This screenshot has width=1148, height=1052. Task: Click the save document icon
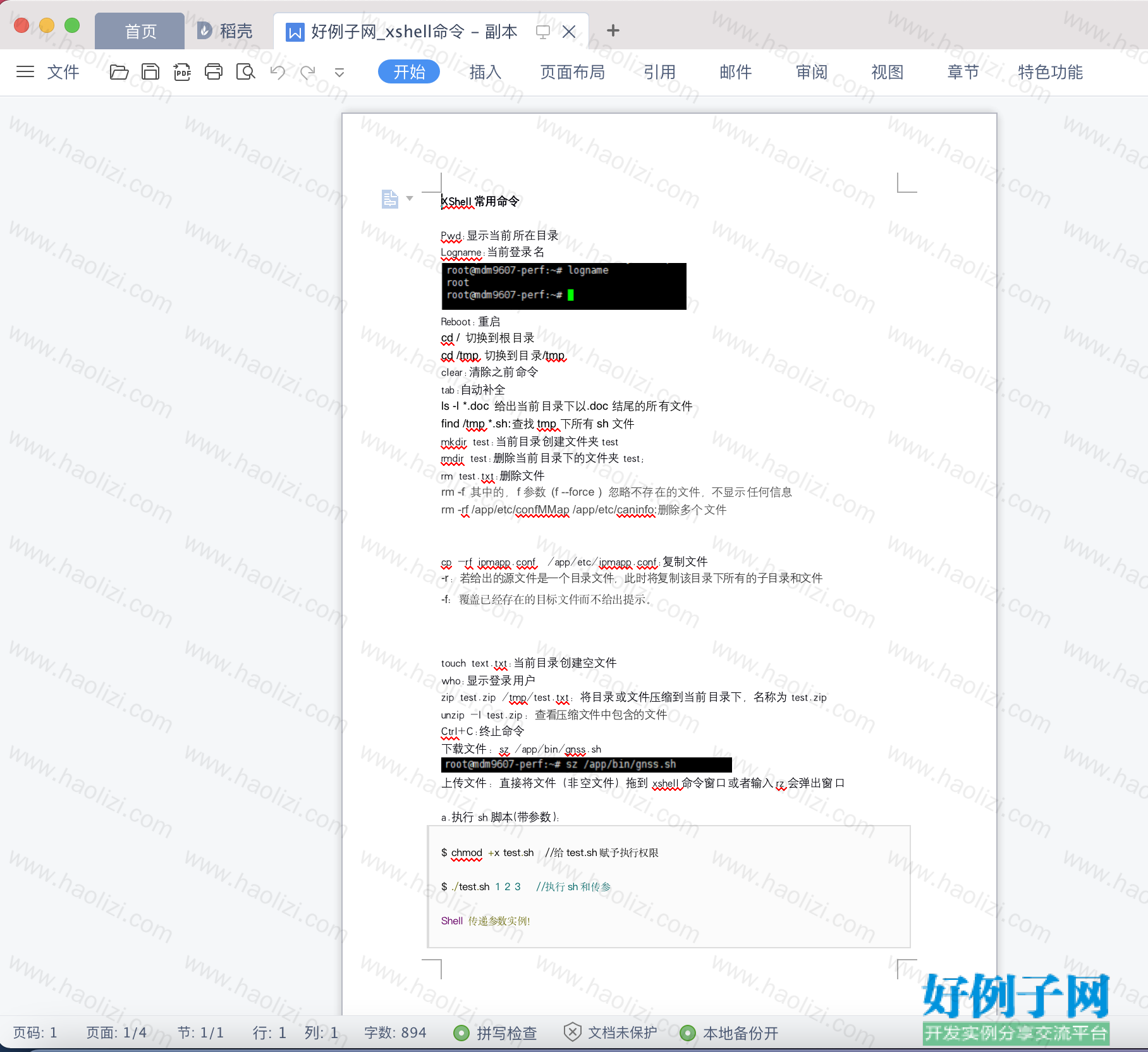click(150, 72)
